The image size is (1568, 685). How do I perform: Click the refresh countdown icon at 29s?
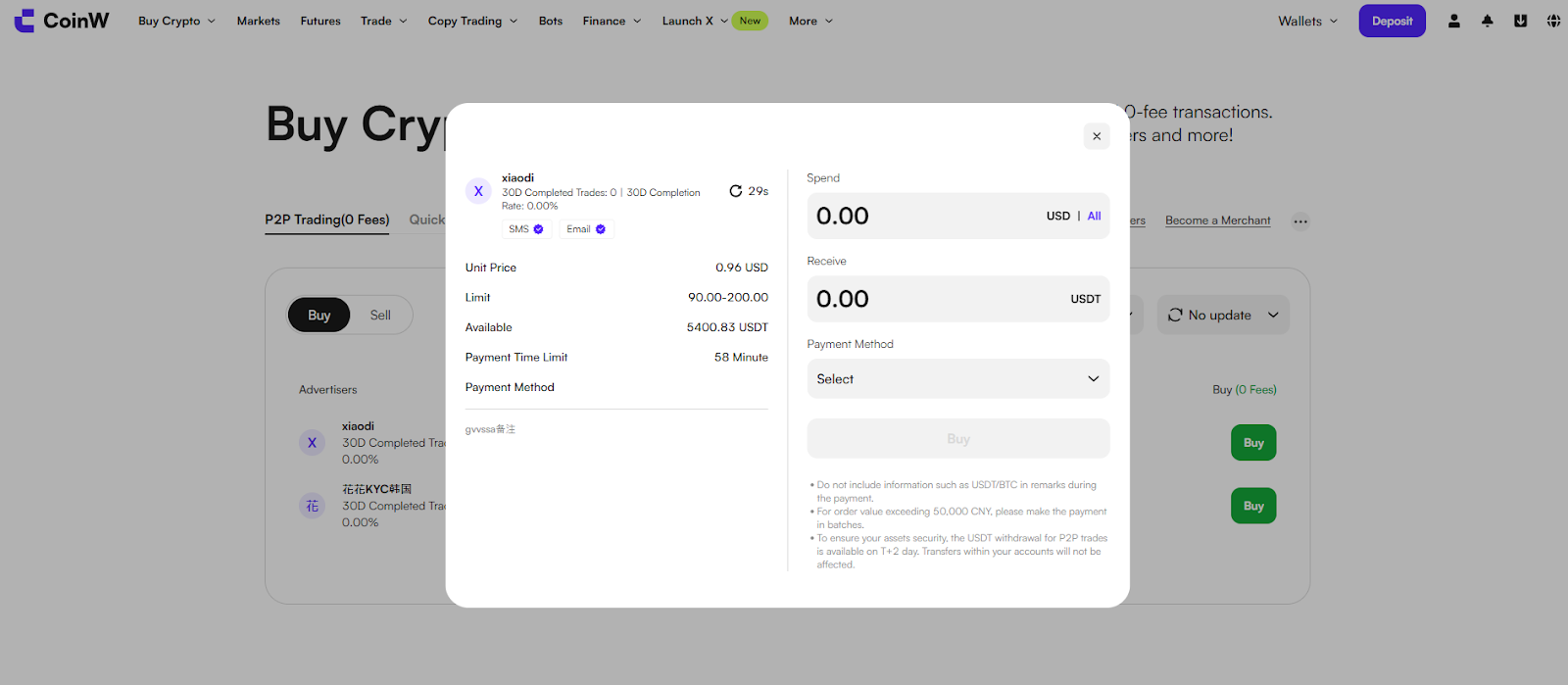pyautogui.click(x=736, y=191)
